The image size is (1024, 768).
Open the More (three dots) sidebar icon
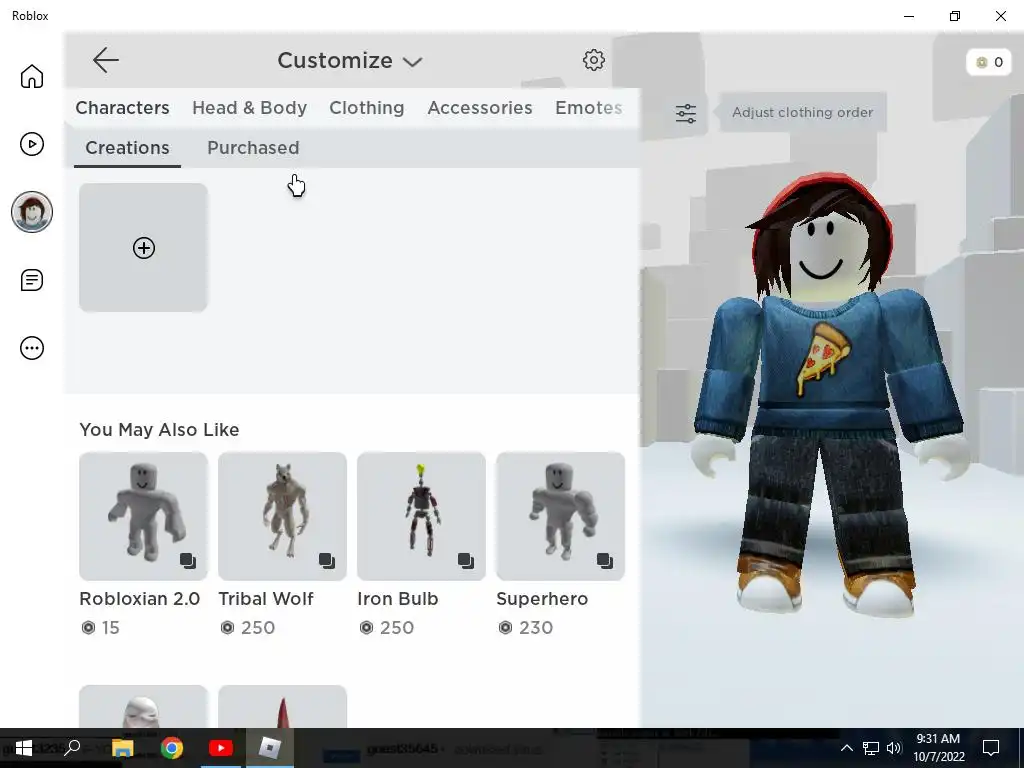(x=31, y=348)
